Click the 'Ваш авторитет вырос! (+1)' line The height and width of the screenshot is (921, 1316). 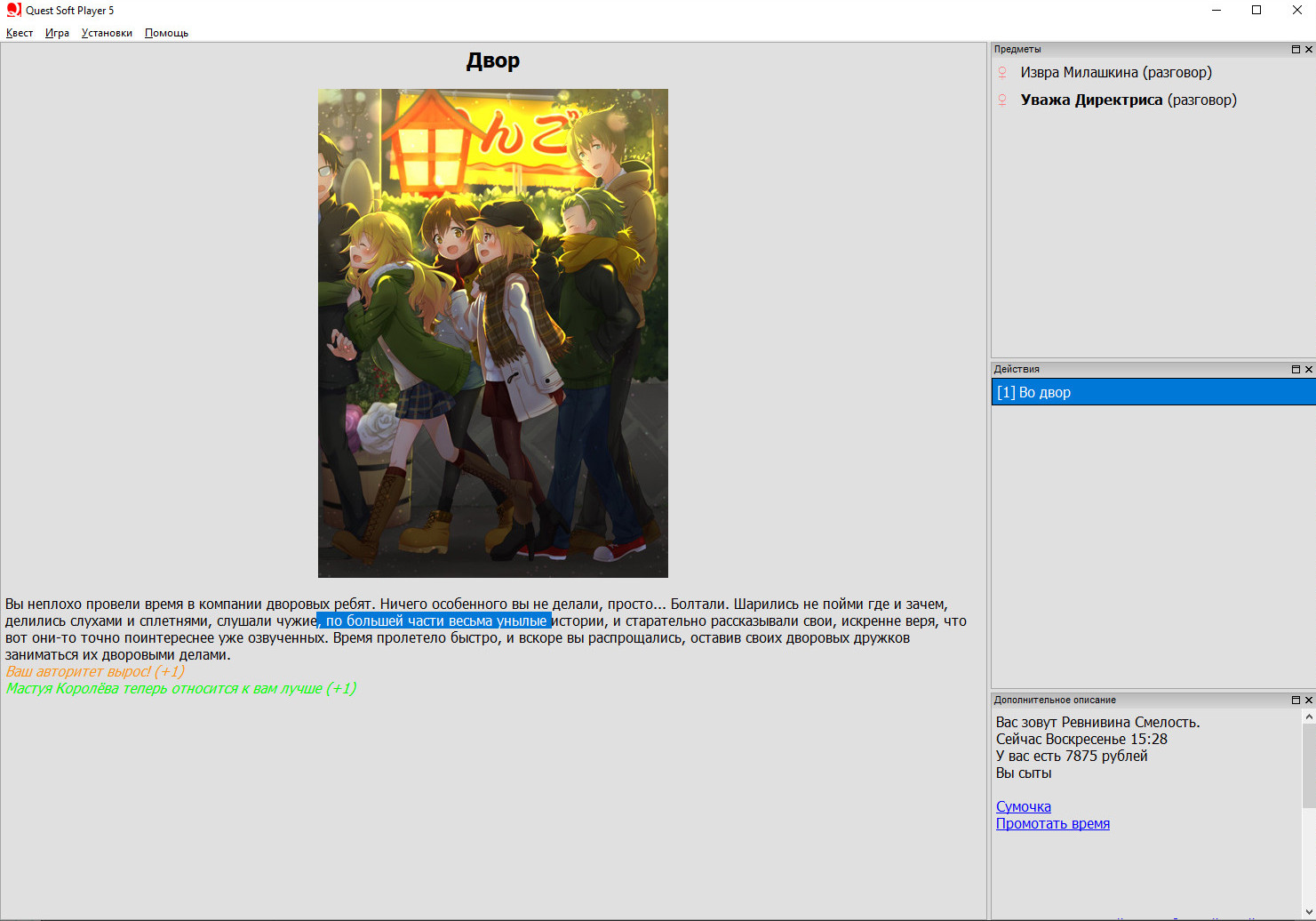click(x=95, y=672)
